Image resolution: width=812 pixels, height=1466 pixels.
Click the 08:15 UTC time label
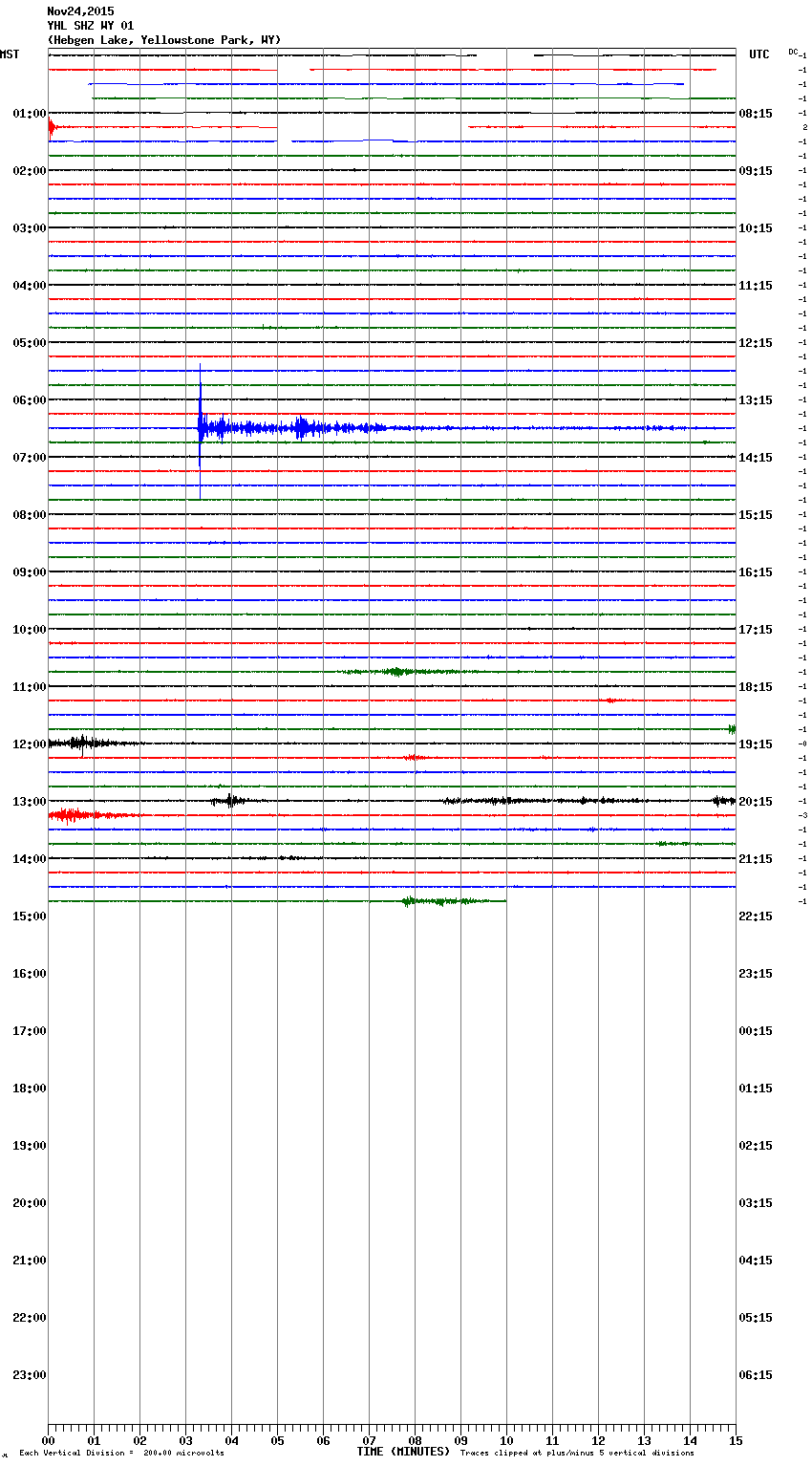click(756, 114)
